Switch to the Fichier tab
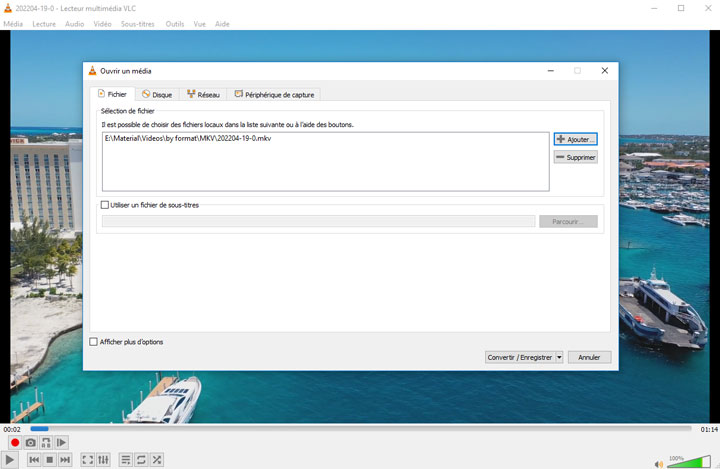 click(x=112, y=94)
